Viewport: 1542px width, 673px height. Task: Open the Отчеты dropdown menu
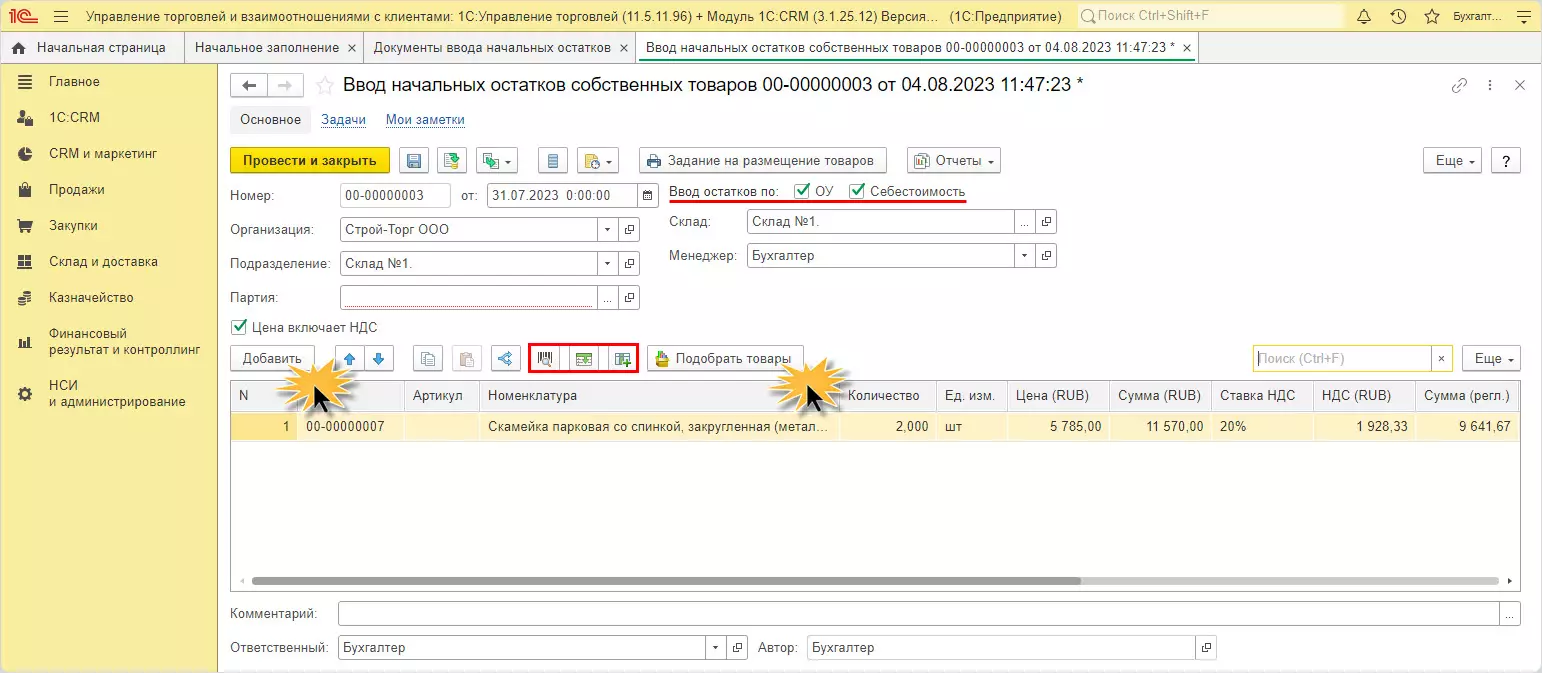[953, 161]
